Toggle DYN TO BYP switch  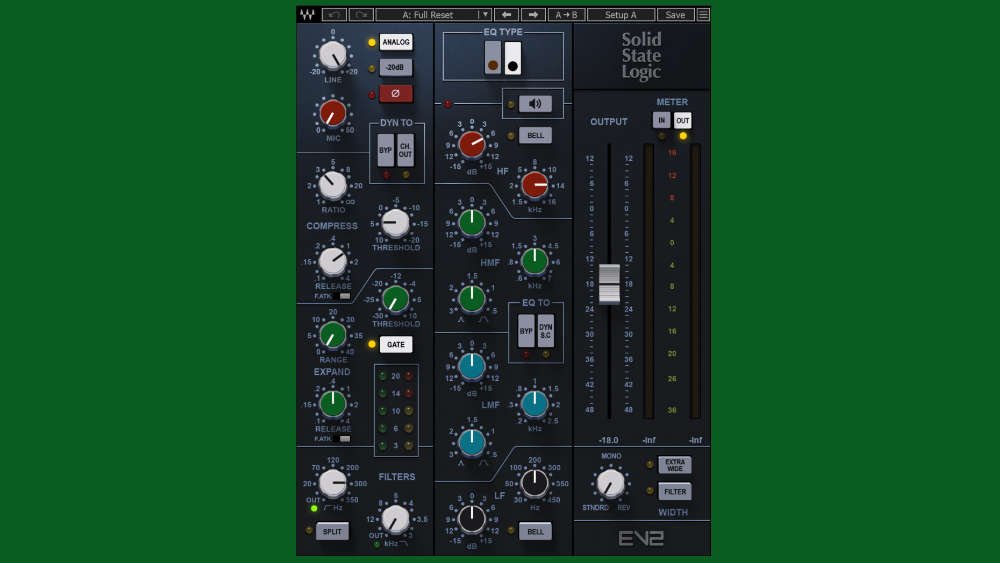pos(386,150)
